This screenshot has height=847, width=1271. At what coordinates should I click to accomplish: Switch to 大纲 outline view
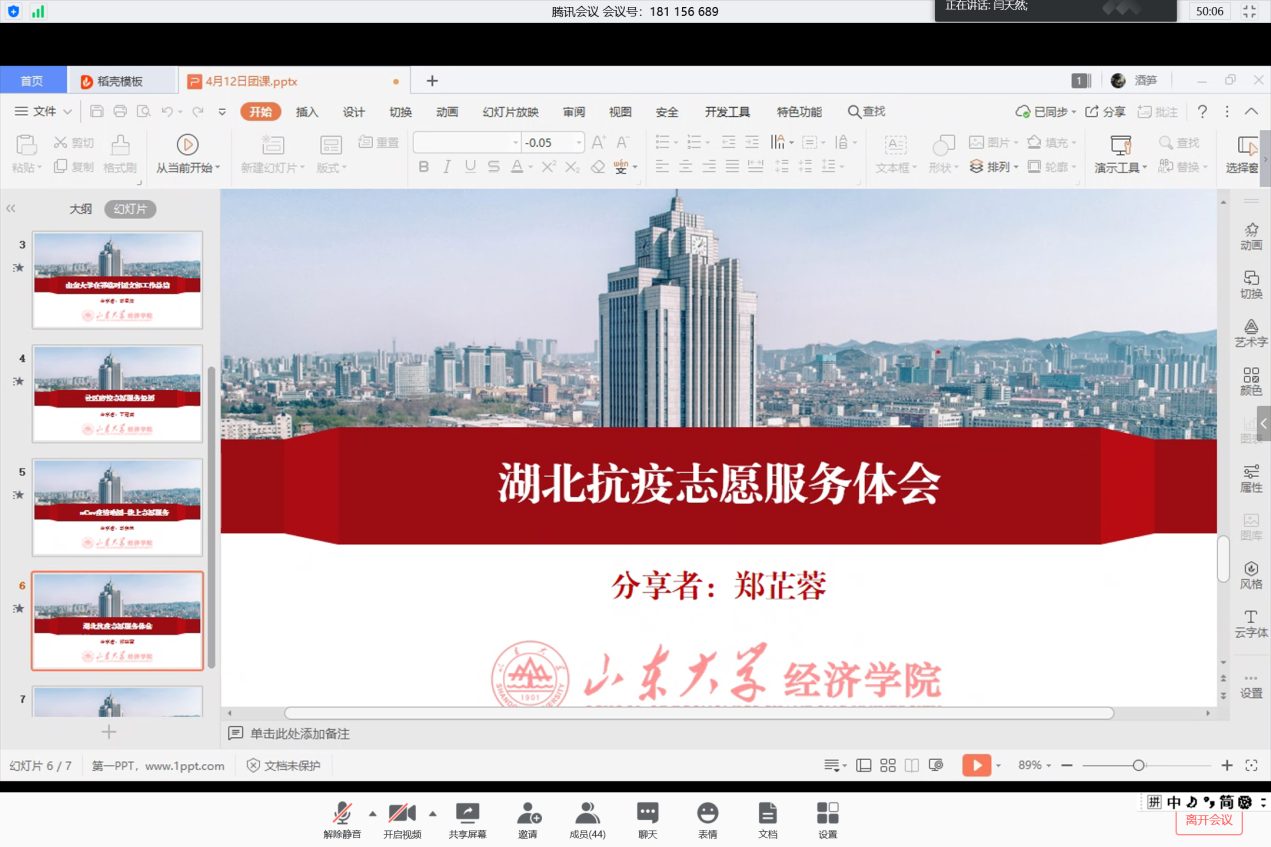tap(80, 209)
